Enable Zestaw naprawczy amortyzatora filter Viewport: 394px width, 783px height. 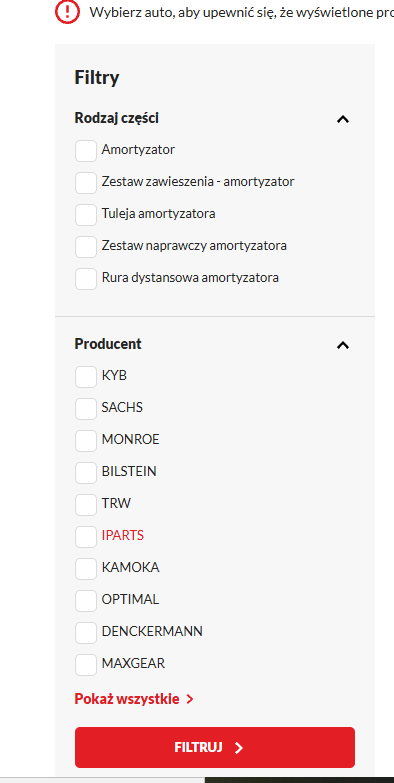pyautogui.click(x=86, y=247)
